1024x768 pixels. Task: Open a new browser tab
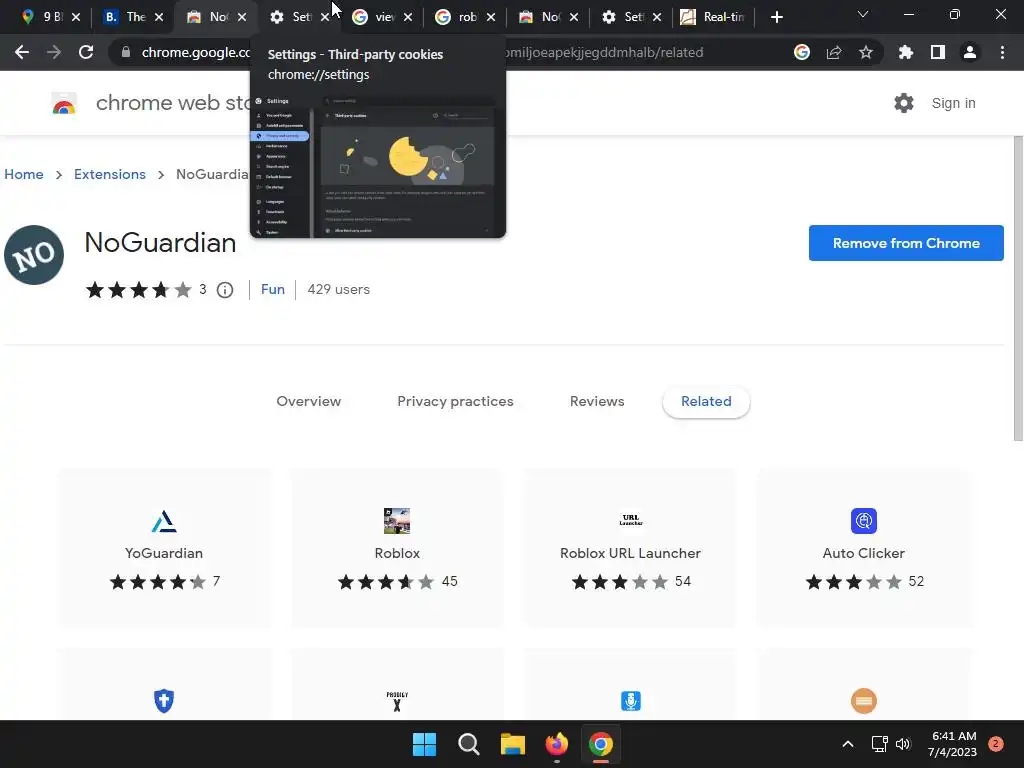point(776,17)
